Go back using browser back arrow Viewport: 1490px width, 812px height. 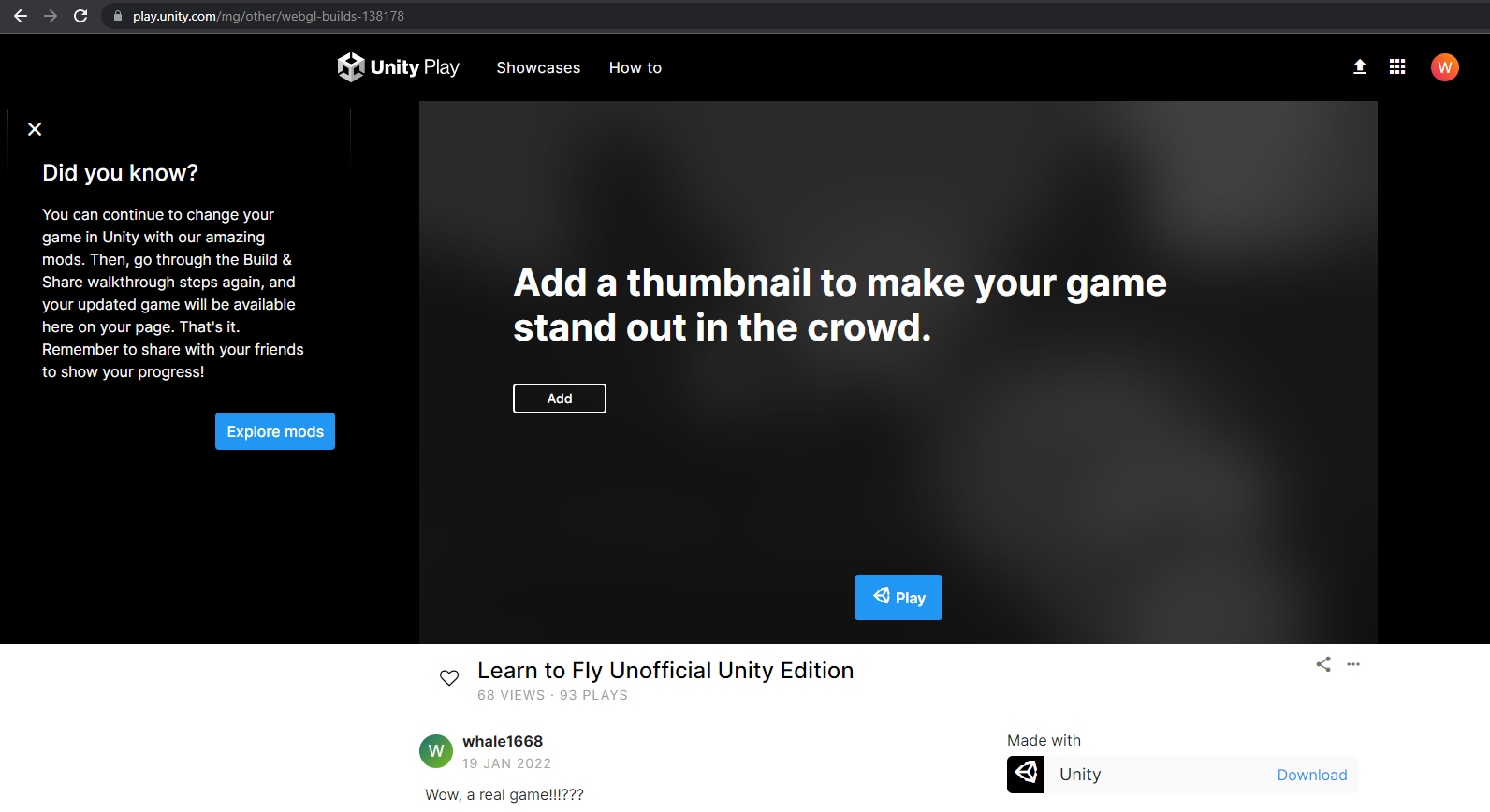[x=21, y=16]
